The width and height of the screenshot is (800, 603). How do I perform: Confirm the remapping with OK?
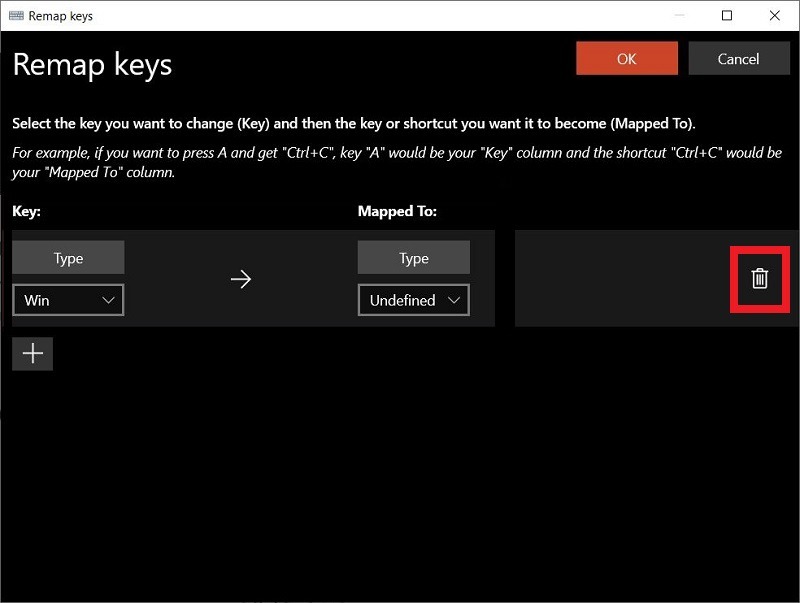[x=627, y=58]
